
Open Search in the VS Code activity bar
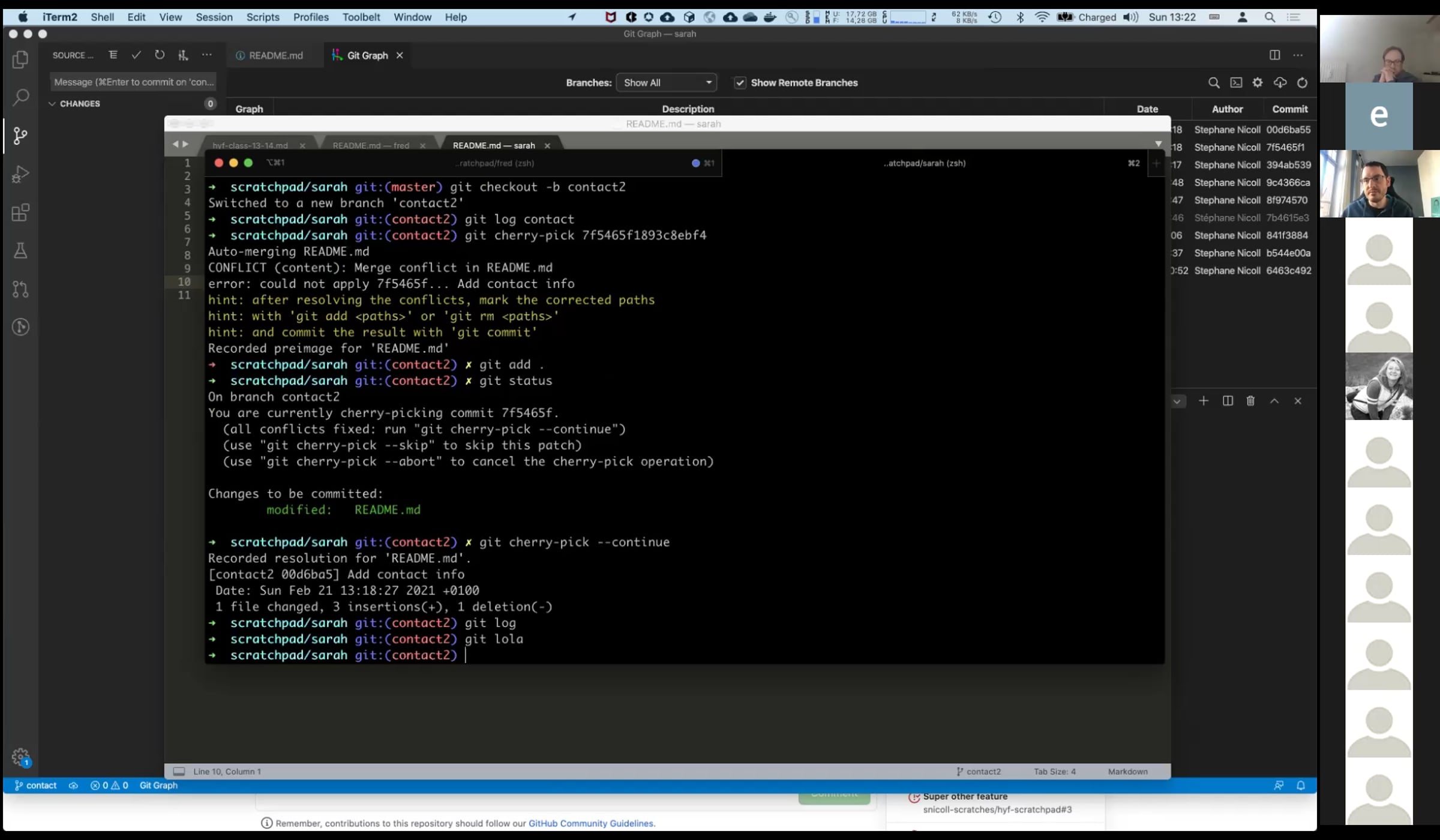[x=20, y=97]
